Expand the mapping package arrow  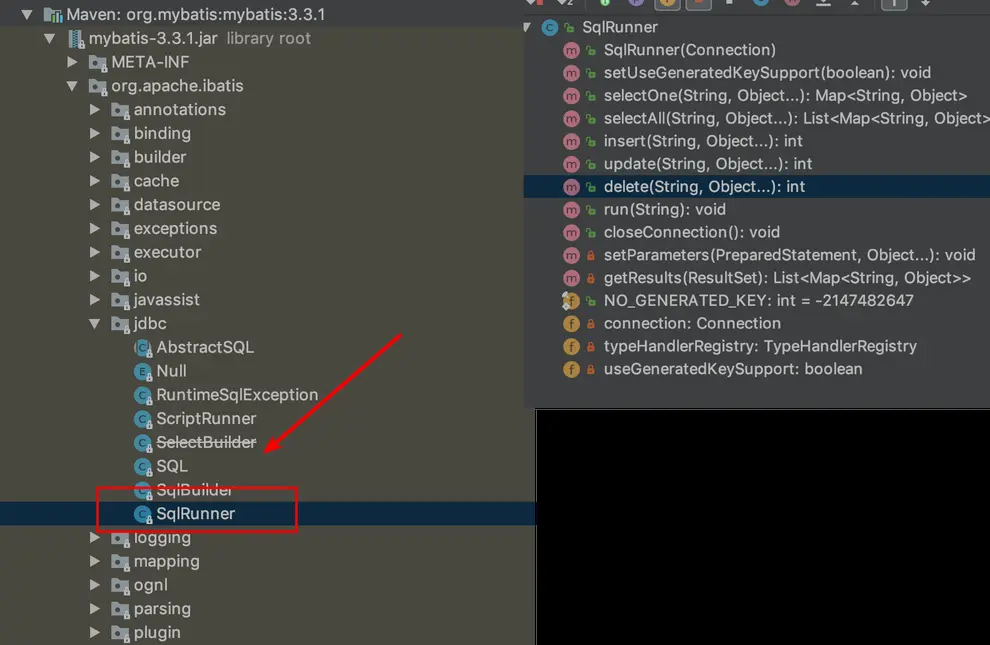(95, 561)
